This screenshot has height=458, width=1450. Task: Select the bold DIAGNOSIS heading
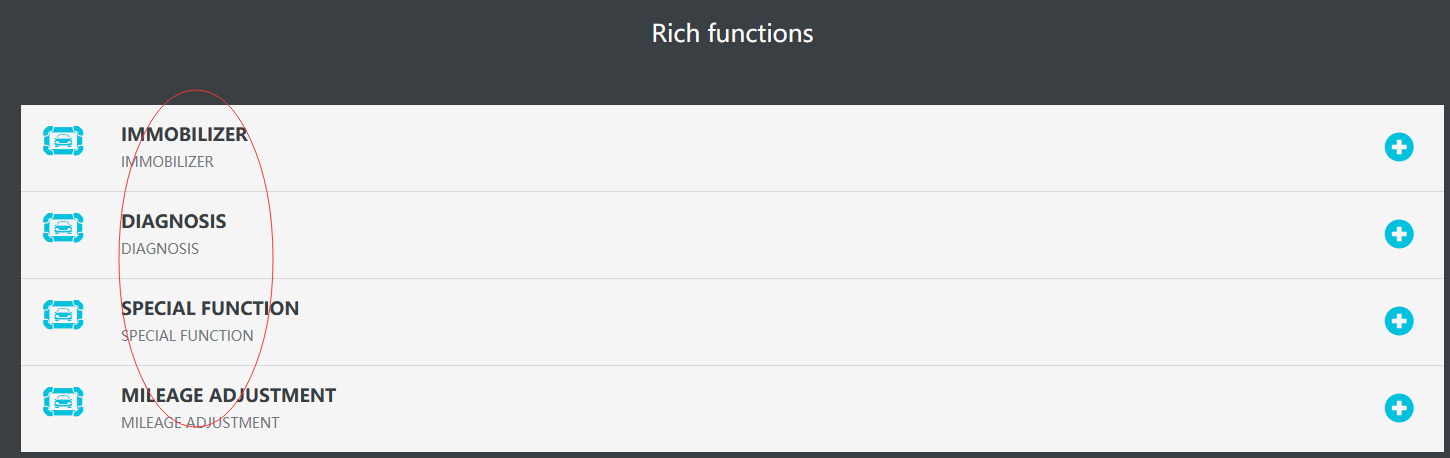point(174,221)
